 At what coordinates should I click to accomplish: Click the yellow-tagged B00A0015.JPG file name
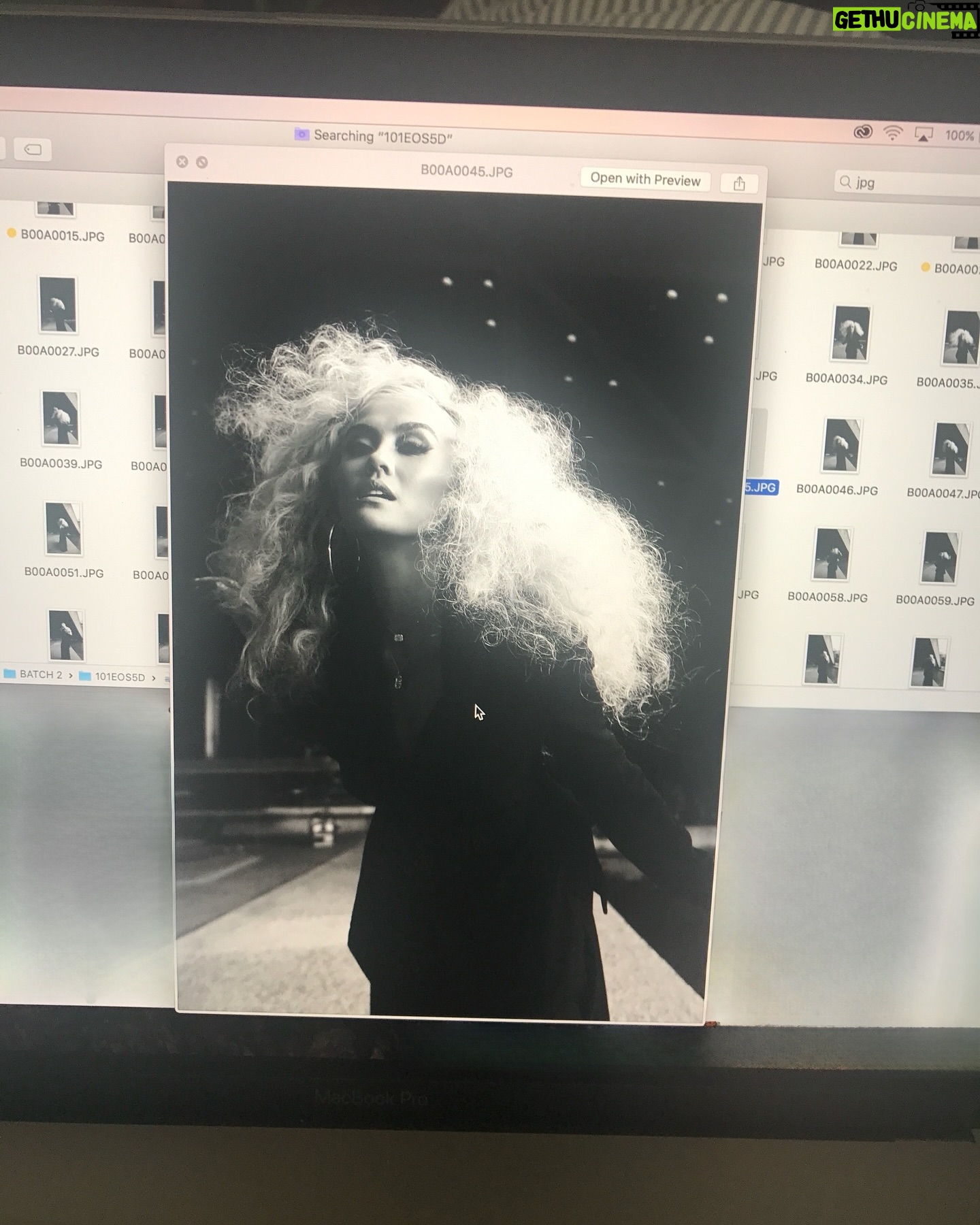point(62,236)
